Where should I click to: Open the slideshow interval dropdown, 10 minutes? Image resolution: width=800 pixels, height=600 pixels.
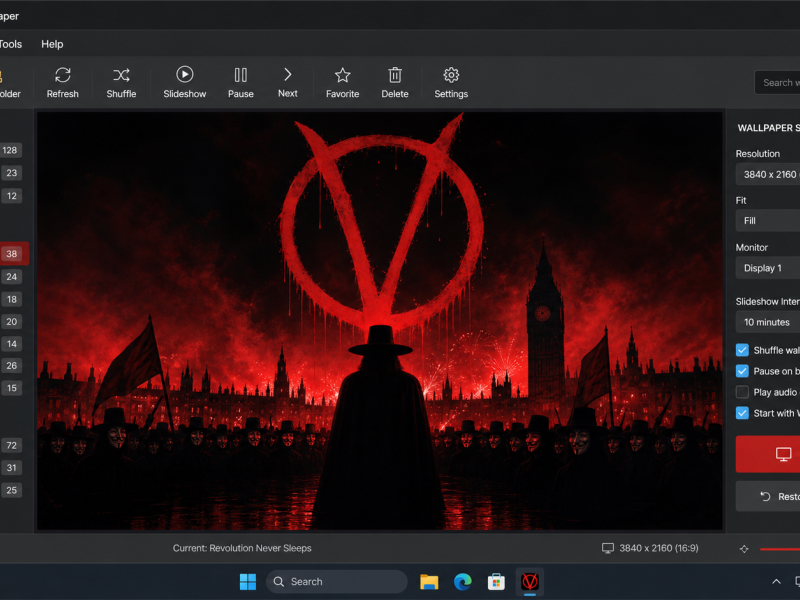[x=768, y=322]
